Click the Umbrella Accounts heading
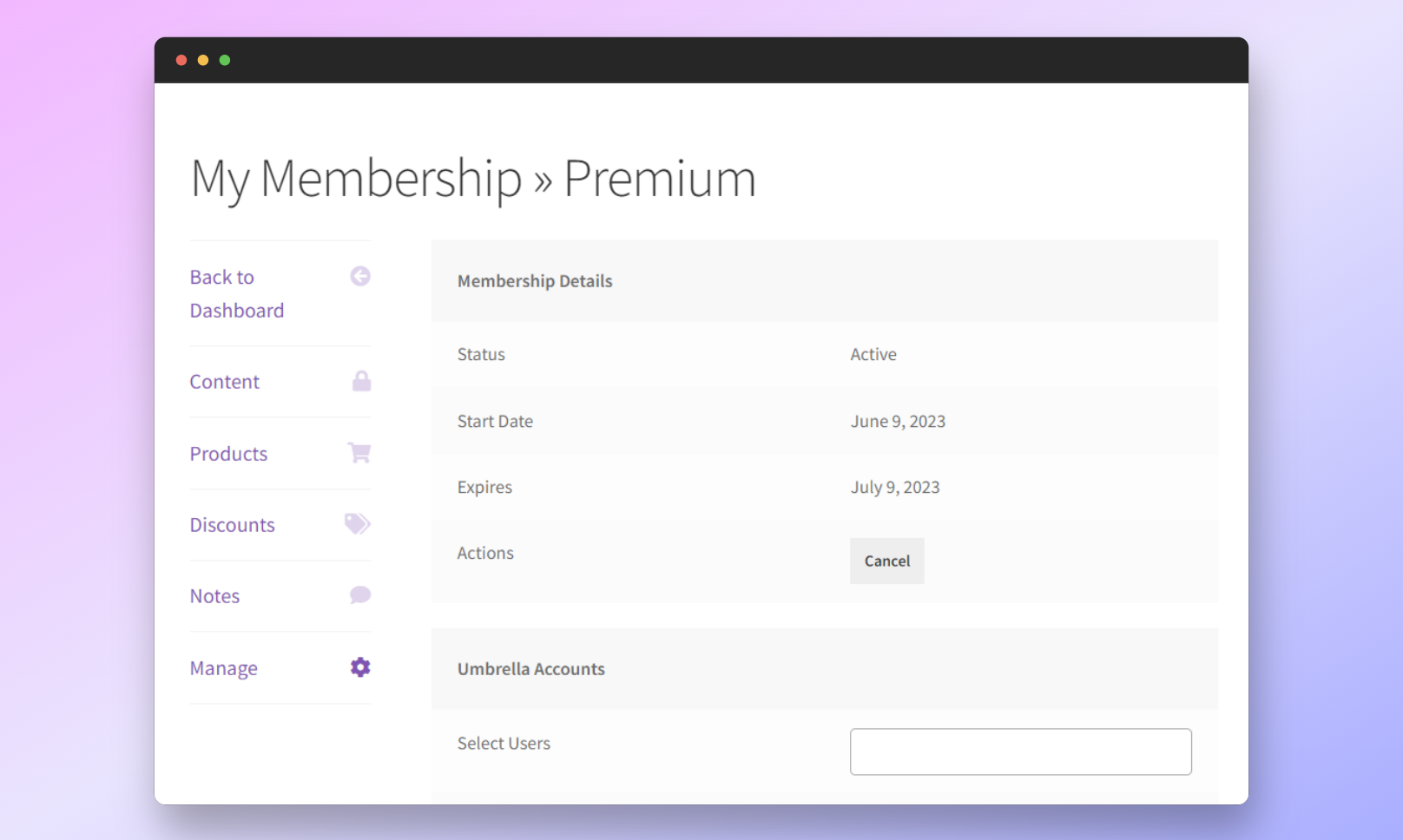 pos(531,669)
